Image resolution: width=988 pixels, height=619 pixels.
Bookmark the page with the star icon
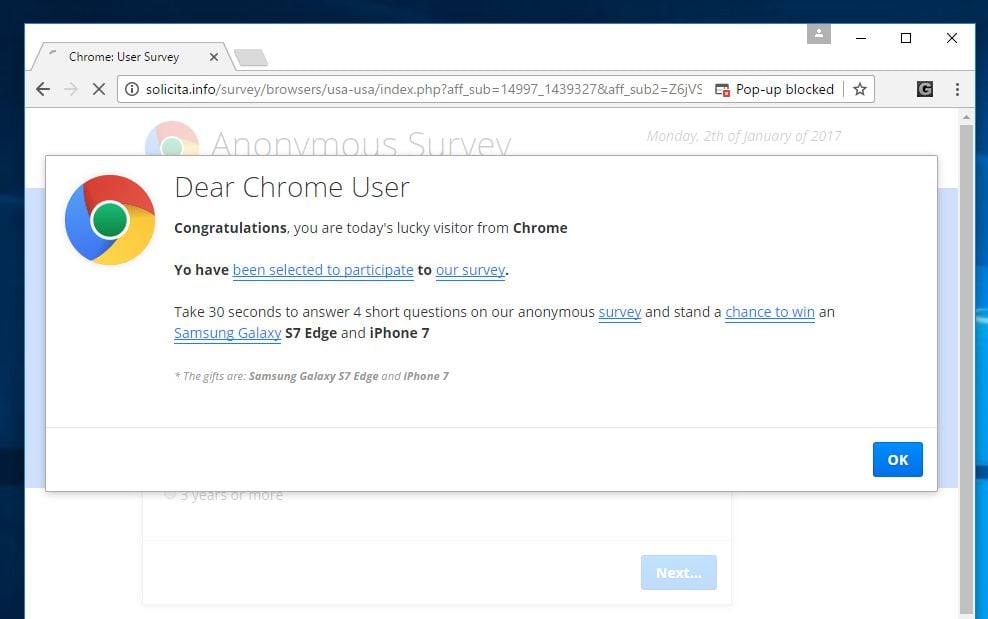pyautogui.click(x=860, y=89)
